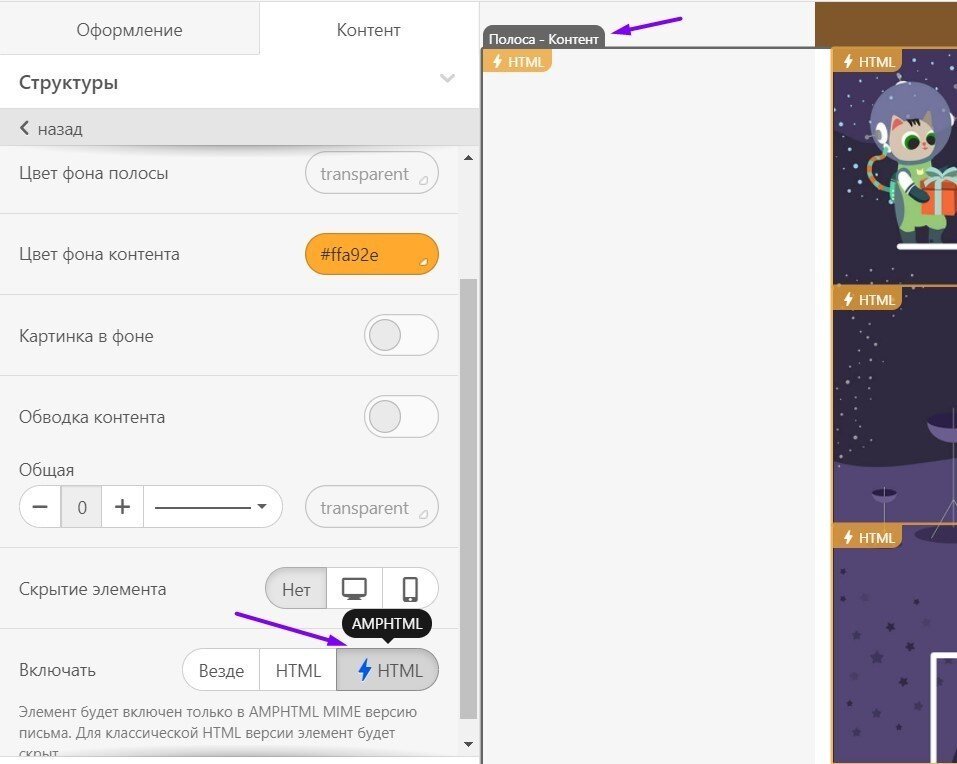Enable the Обводка контента switch

tap(401, 416)
